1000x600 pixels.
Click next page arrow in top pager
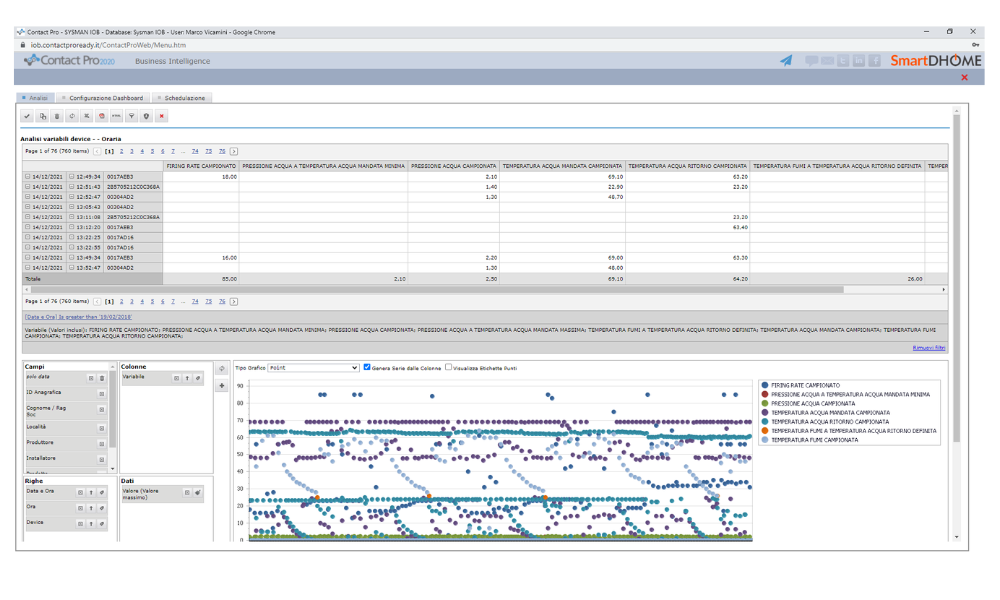234,151
